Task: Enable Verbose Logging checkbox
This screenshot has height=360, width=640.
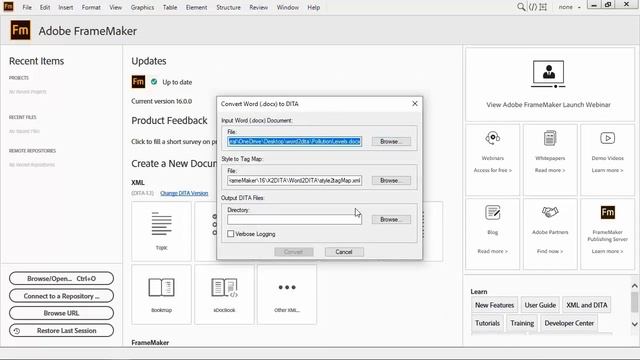Action: coord(231,234)
